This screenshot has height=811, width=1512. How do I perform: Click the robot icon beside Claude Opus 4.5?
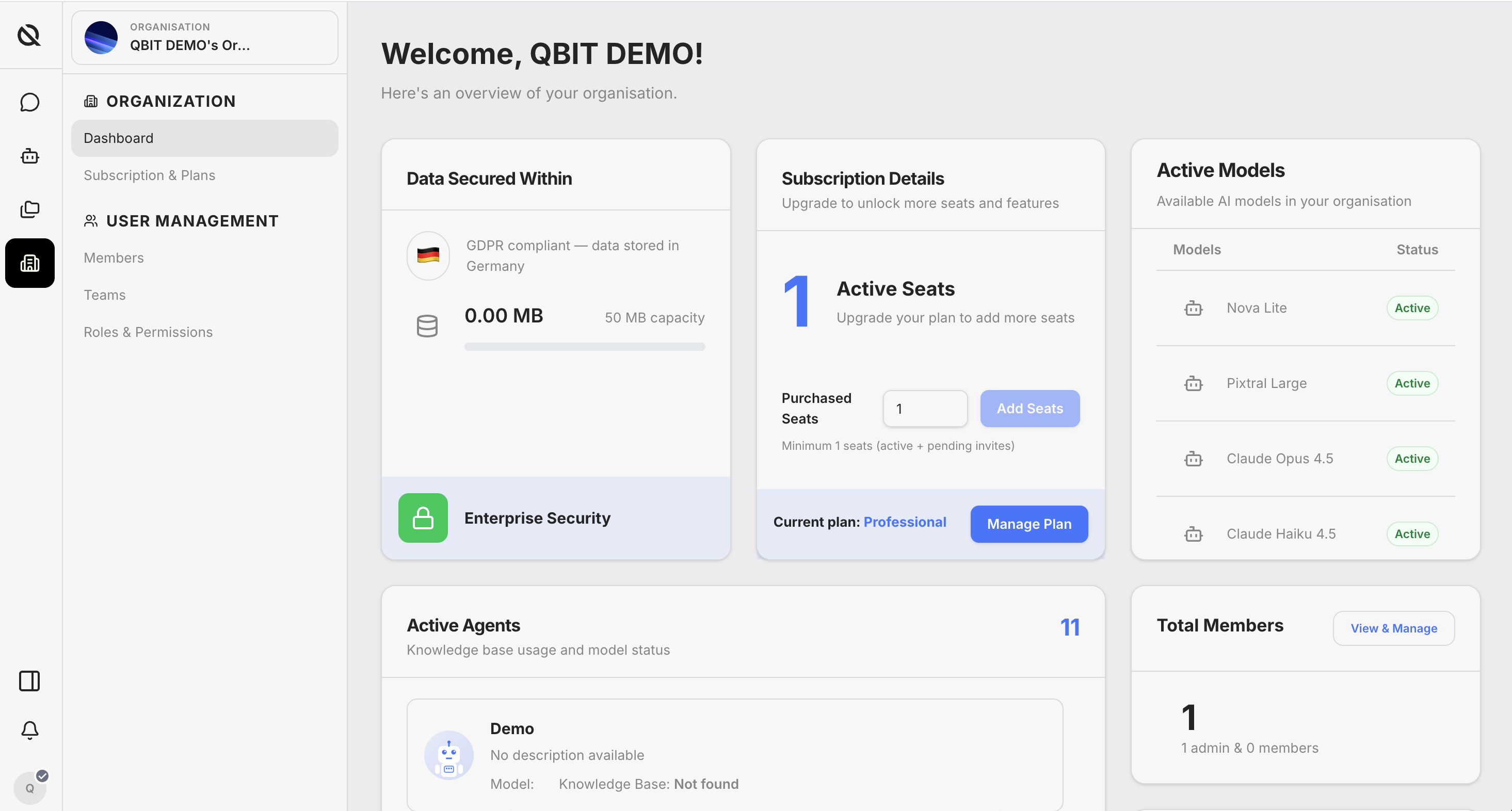pos(1193,458)
